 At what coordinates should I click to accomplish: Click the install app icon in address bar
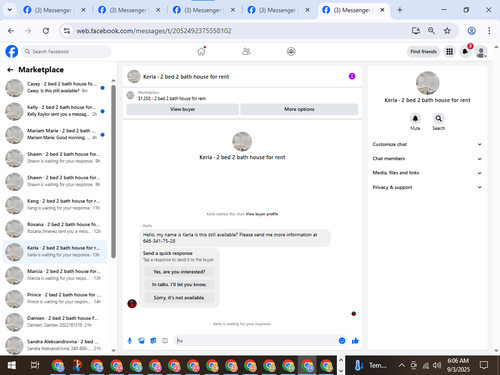[415, 31]
